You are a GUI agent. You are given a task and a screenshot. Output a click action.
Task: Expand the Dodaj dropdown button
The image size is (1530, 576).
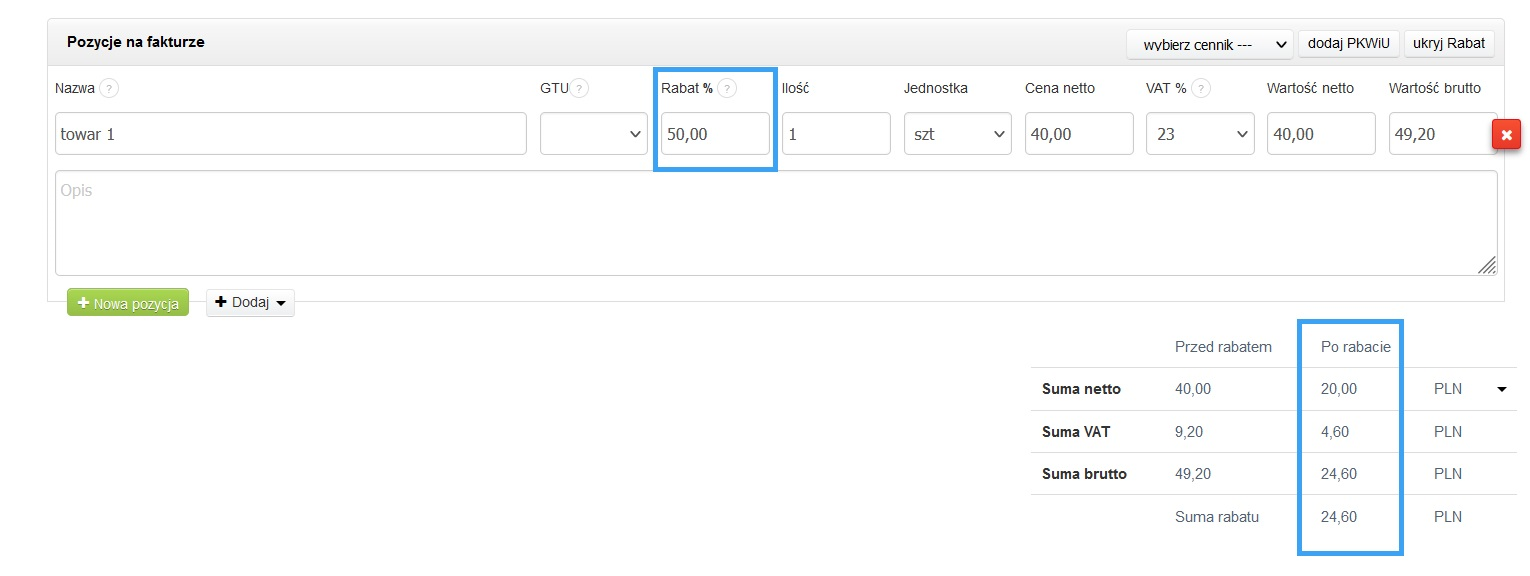tap(250, 303)
